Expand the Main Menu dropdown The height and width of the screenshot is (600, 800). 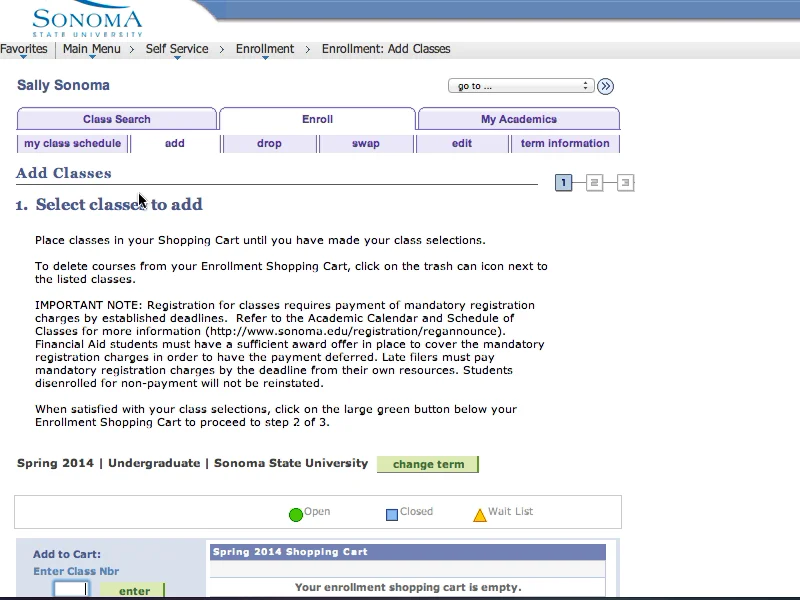[92, 49]
